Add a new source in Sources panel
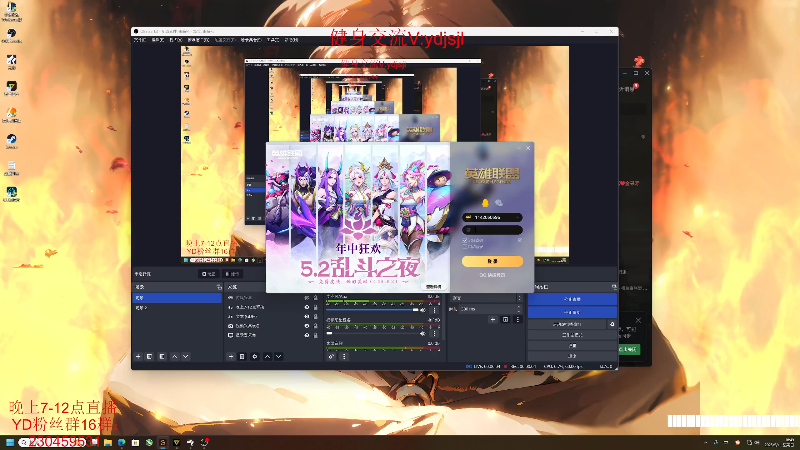The width and height of the screenshot is (800, 450). [x=231, y=357]
